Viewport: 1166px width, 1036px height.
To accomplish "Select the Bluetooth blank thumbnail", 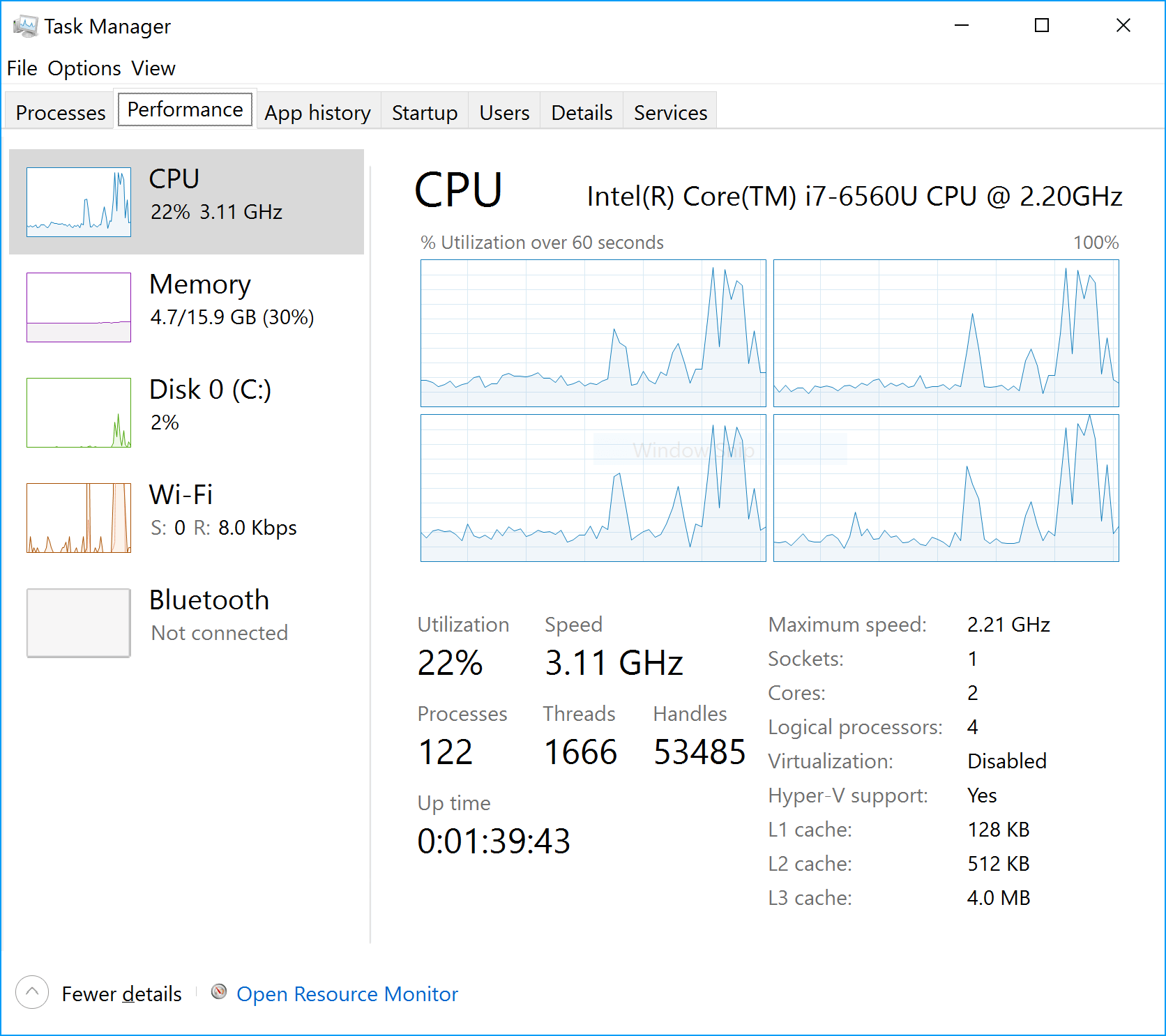I will click(x=79, y=623).
